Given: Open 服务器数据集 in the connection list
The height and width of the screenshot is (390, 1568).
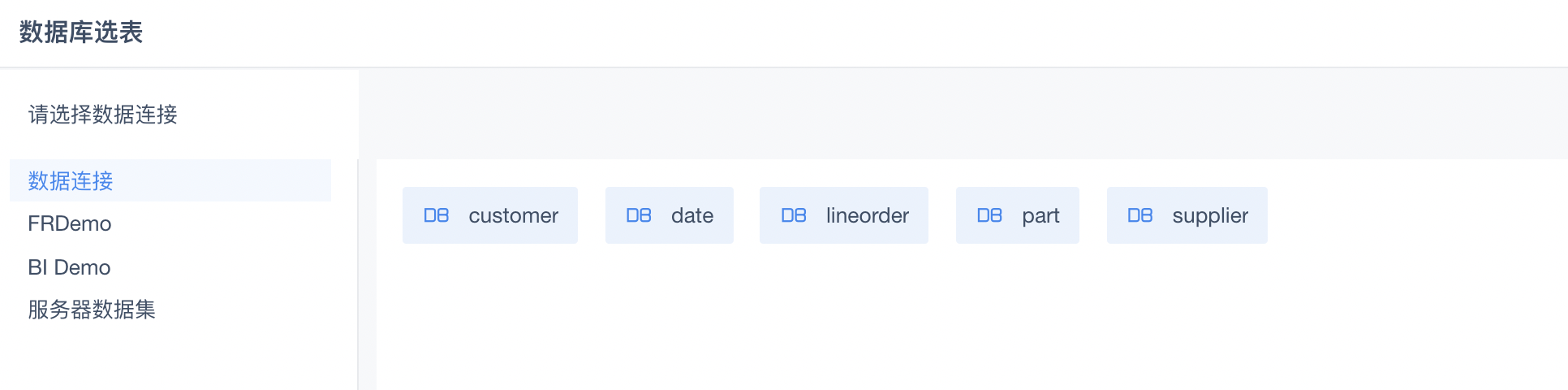Looking at the screenshot, I should click(x=92, y=310).
